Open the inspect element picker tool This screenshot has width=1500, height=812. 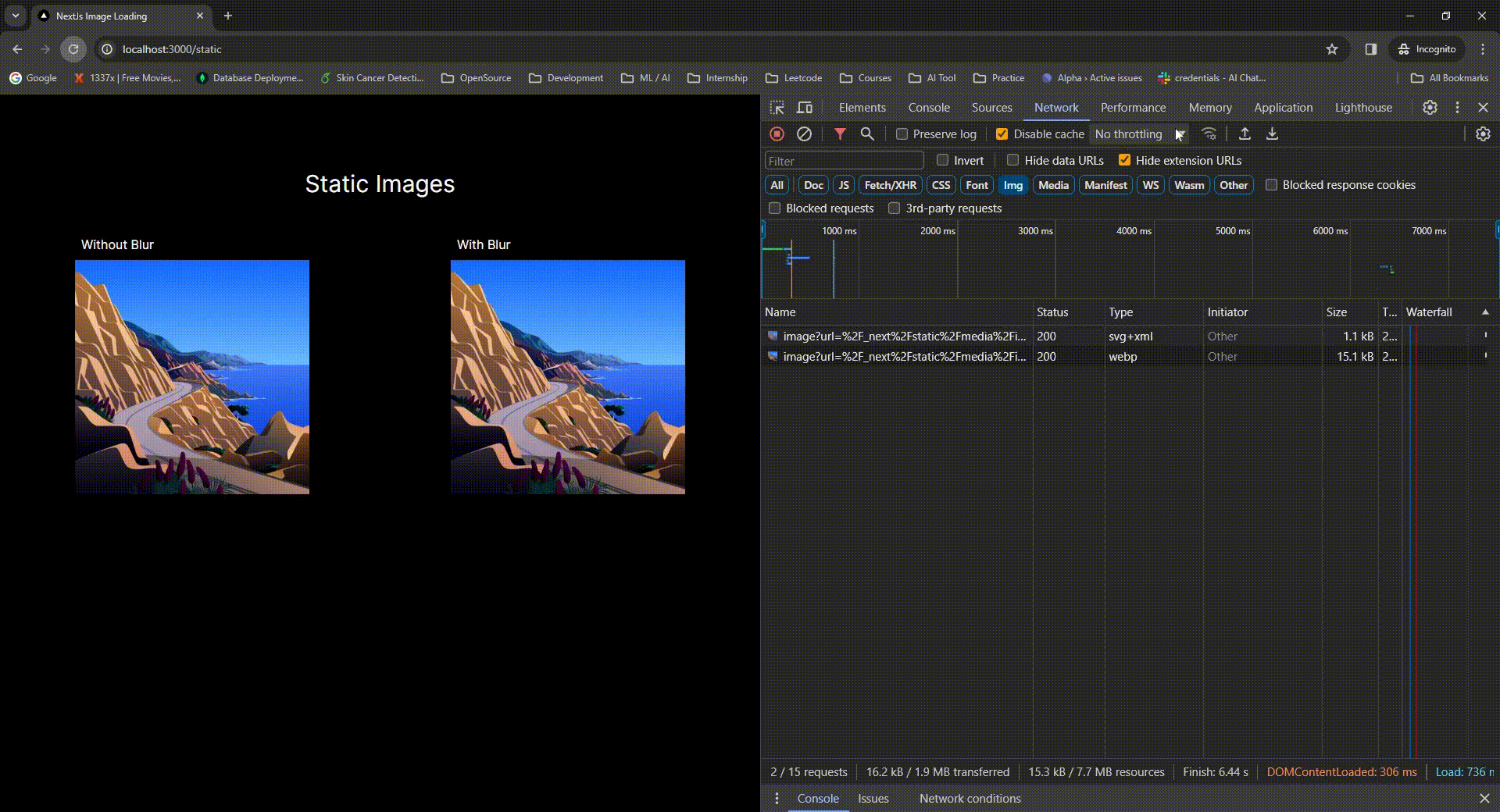(x=777, y=108)
